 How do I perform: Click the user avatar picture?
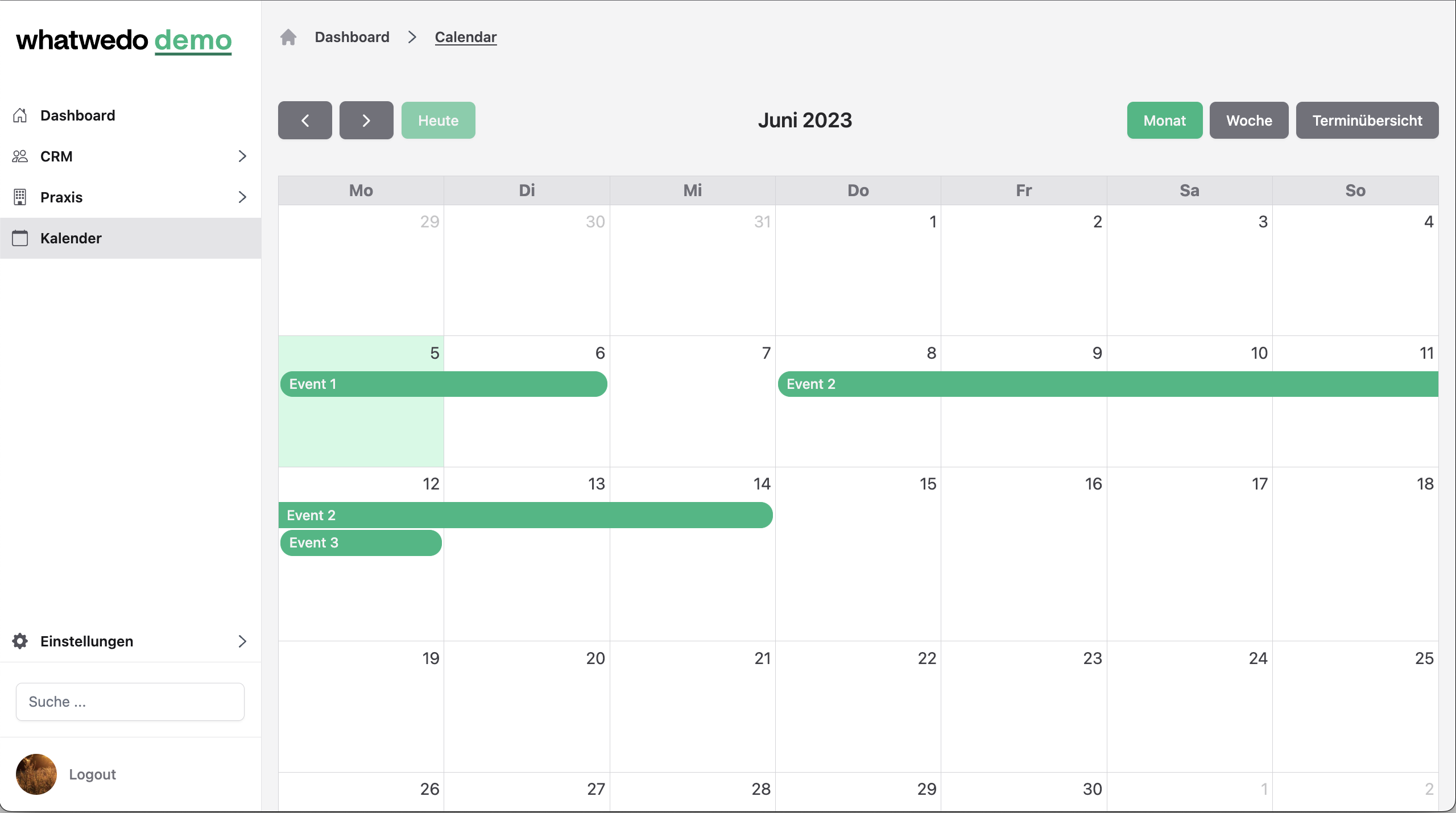(36, 774)
